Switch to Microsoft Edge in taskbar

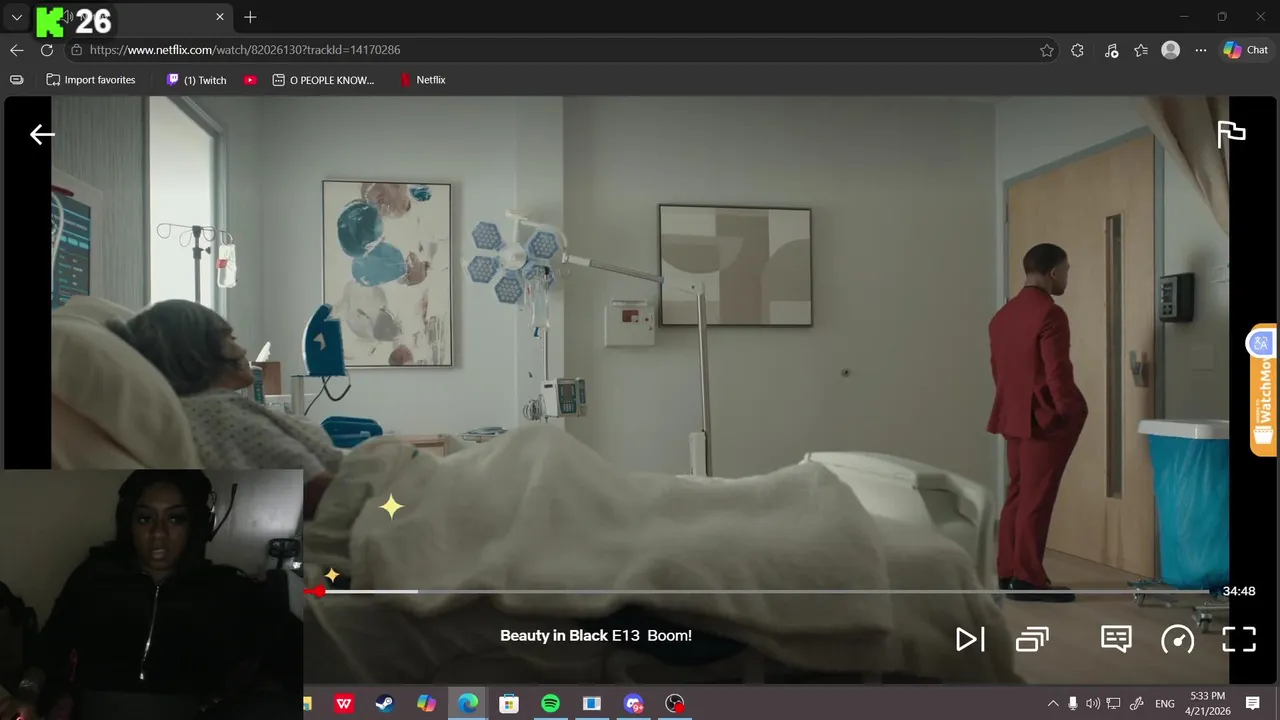(468, 704)
